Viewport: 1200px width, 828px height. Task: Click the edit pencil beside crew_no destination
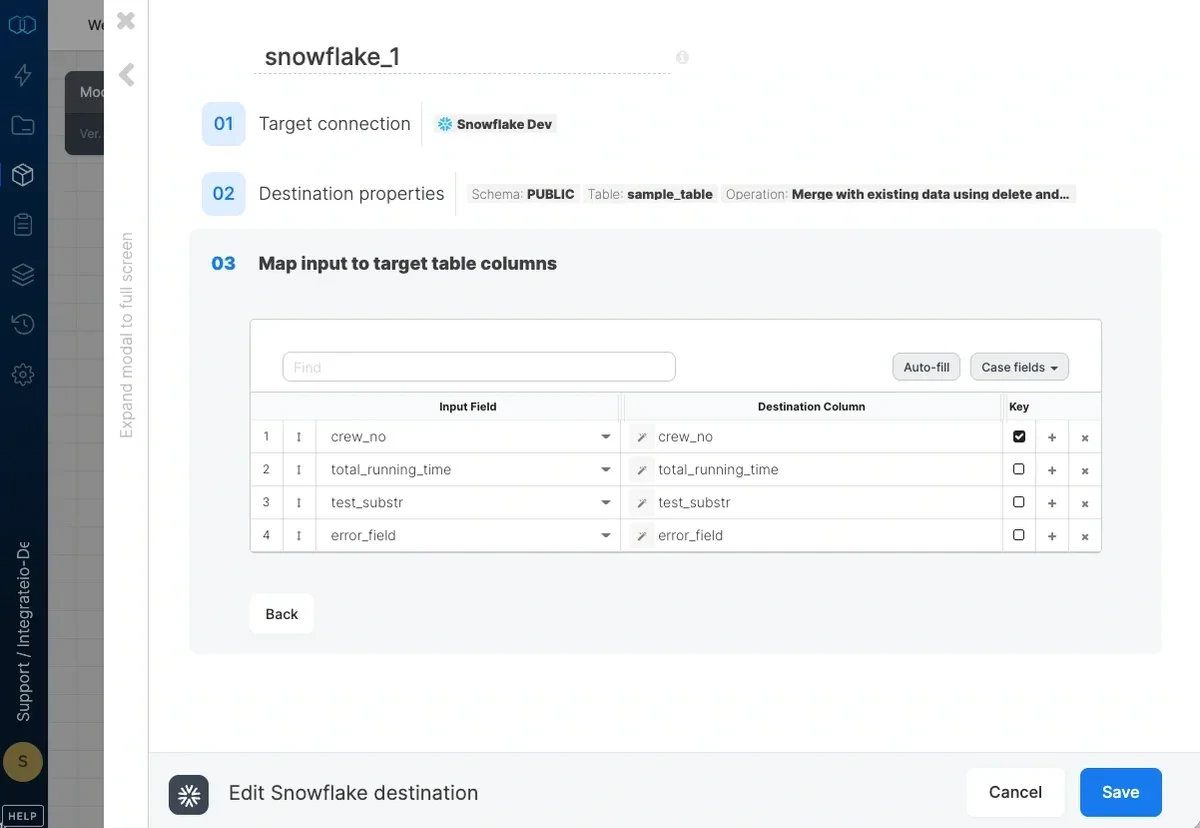641,437
